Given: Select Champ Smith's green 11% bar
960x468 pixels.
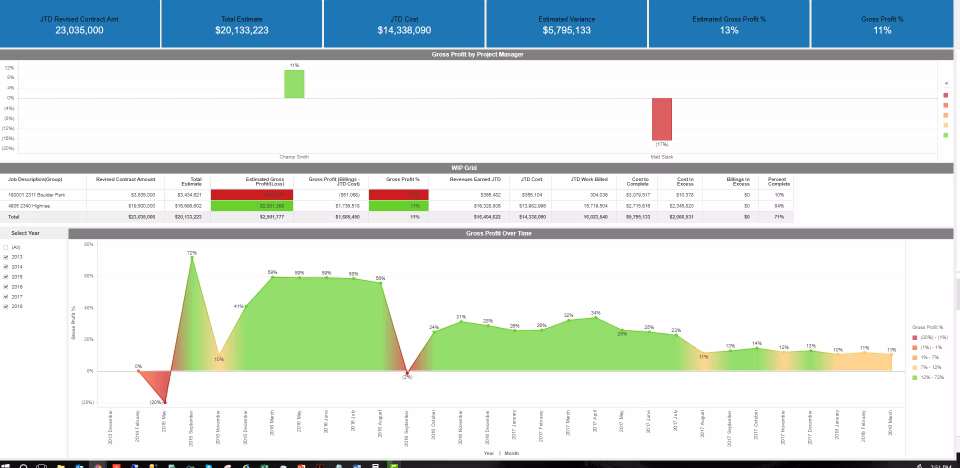Looking at the screenshot, I should click(294, 84).
